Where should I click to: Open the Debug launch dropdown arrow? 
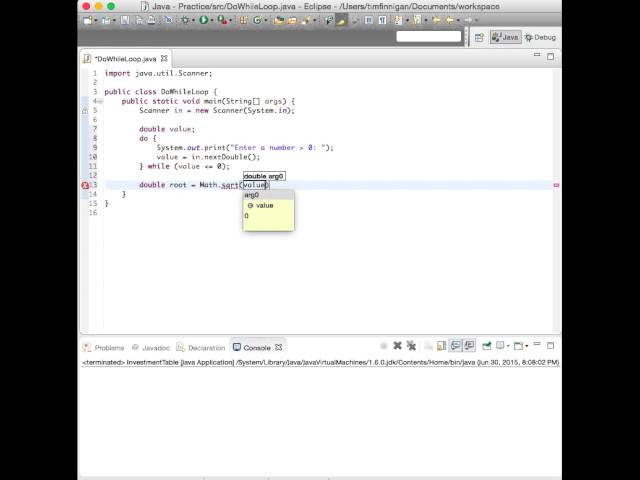pos(193,20)
